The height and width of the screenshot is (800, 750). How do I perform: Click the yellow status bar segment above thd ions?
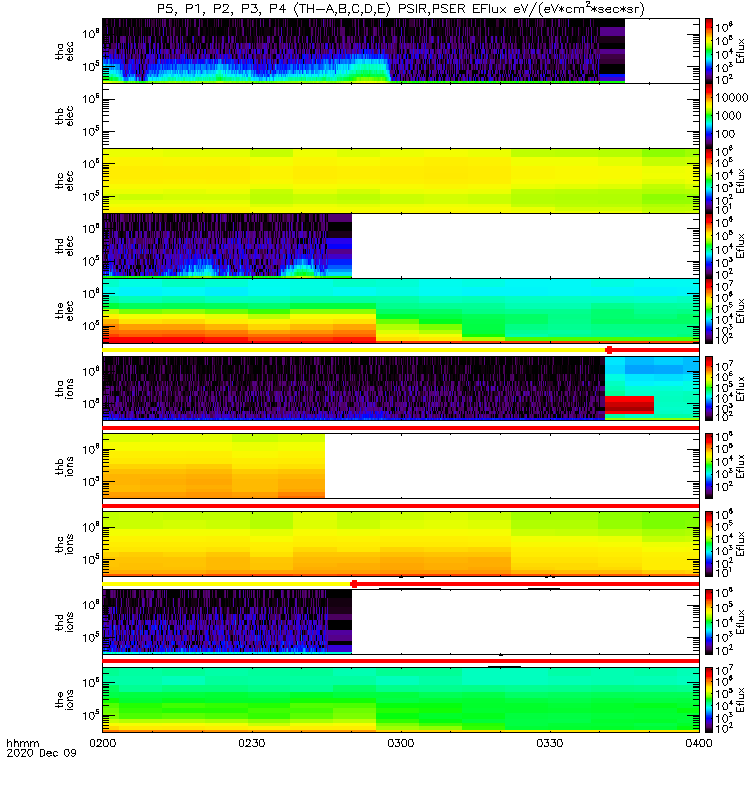coord(227,584)
